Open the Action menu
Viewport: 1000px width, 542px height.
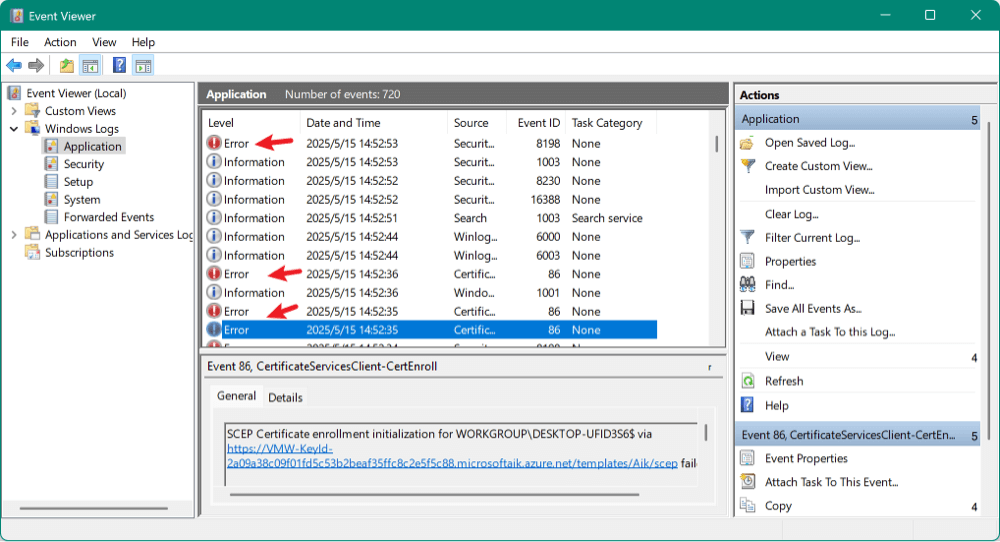(x=60, y=42)
